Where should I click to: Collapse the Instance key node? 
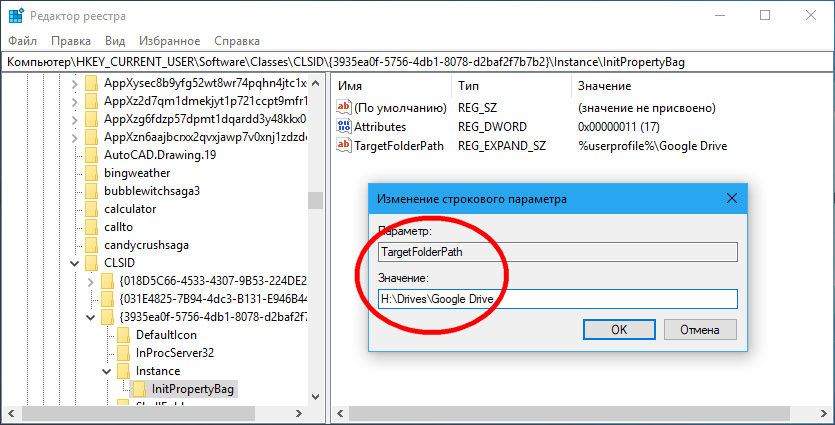coord(105,371)
